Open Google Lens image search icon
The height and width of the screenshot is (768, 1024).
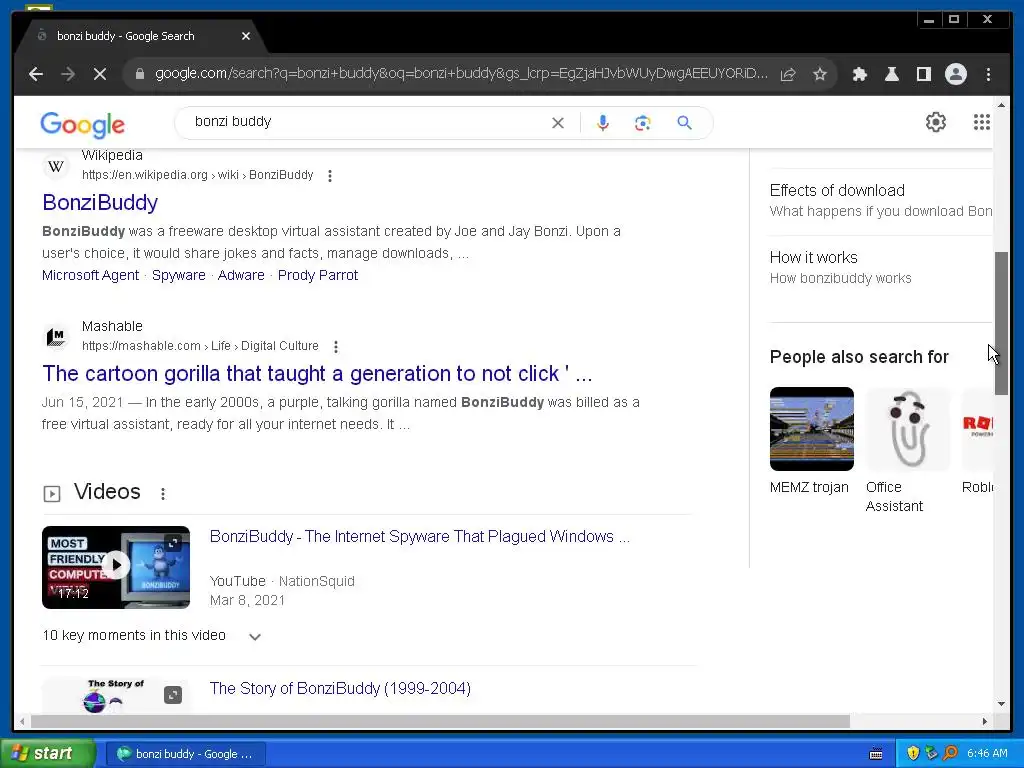pos(643,123)
